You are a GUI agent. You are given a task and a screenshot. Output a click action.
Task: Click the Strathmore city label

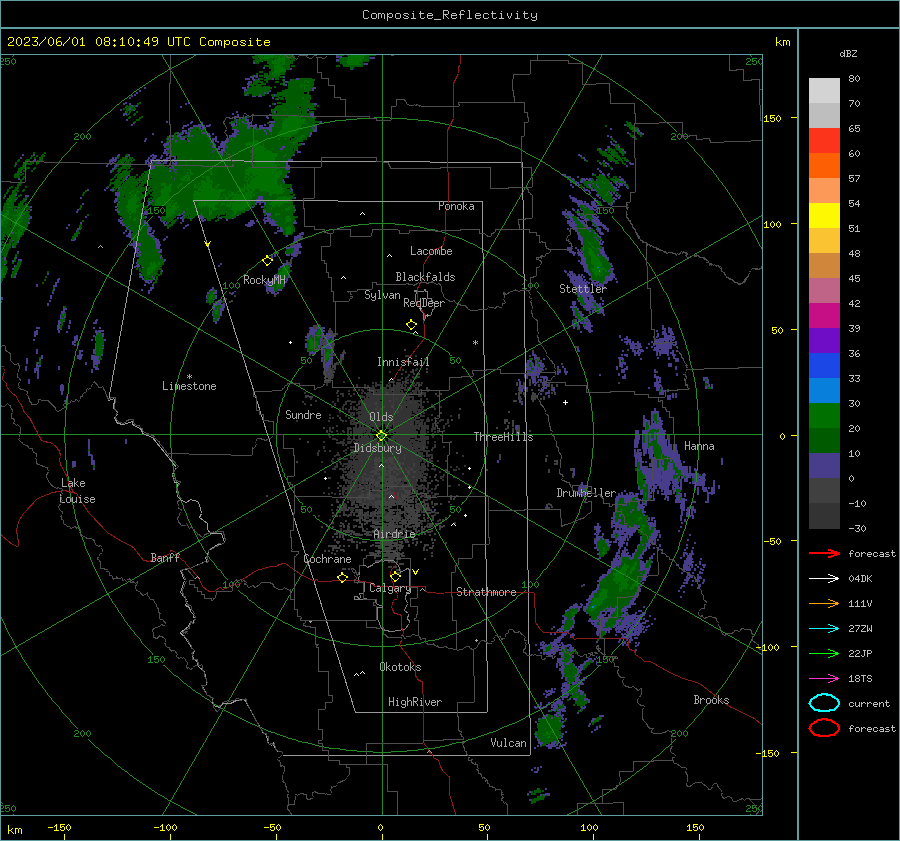pos(486,592)
